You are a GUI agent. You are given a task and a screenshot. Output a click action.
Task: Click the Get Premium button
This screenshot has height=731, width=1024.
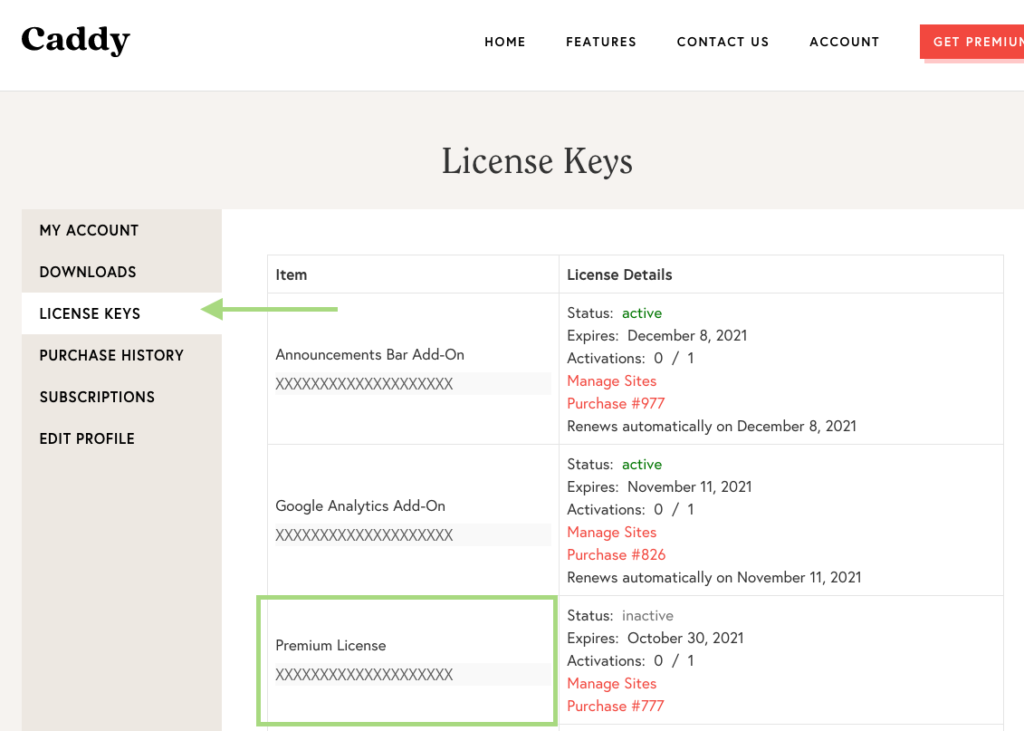click(972, 42)
